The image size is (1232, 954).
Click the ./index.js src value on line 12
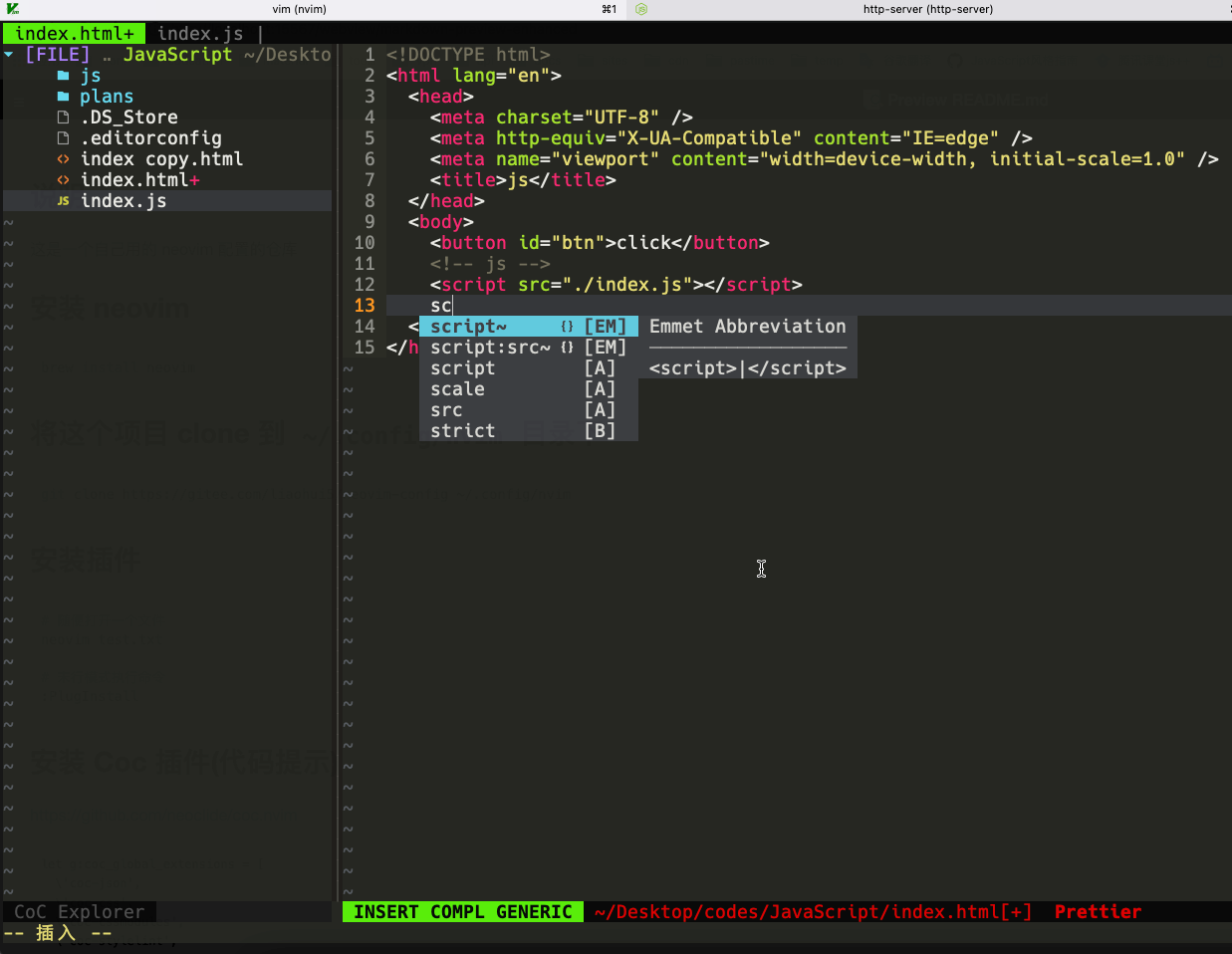[627, 285]
